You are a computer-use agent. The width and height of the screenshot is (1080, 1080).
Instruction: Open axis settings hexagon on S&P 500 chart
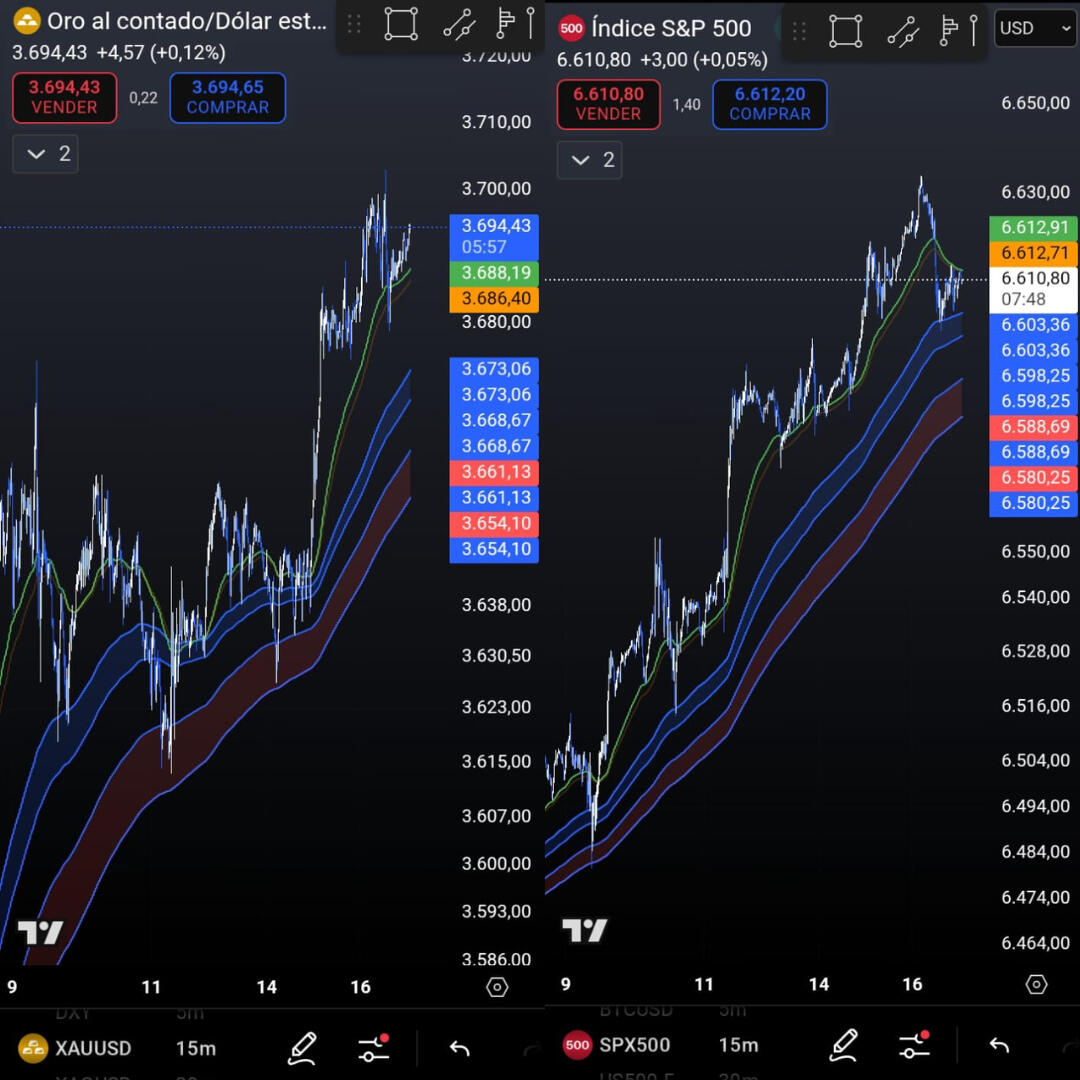click(x=1037, y=984)
